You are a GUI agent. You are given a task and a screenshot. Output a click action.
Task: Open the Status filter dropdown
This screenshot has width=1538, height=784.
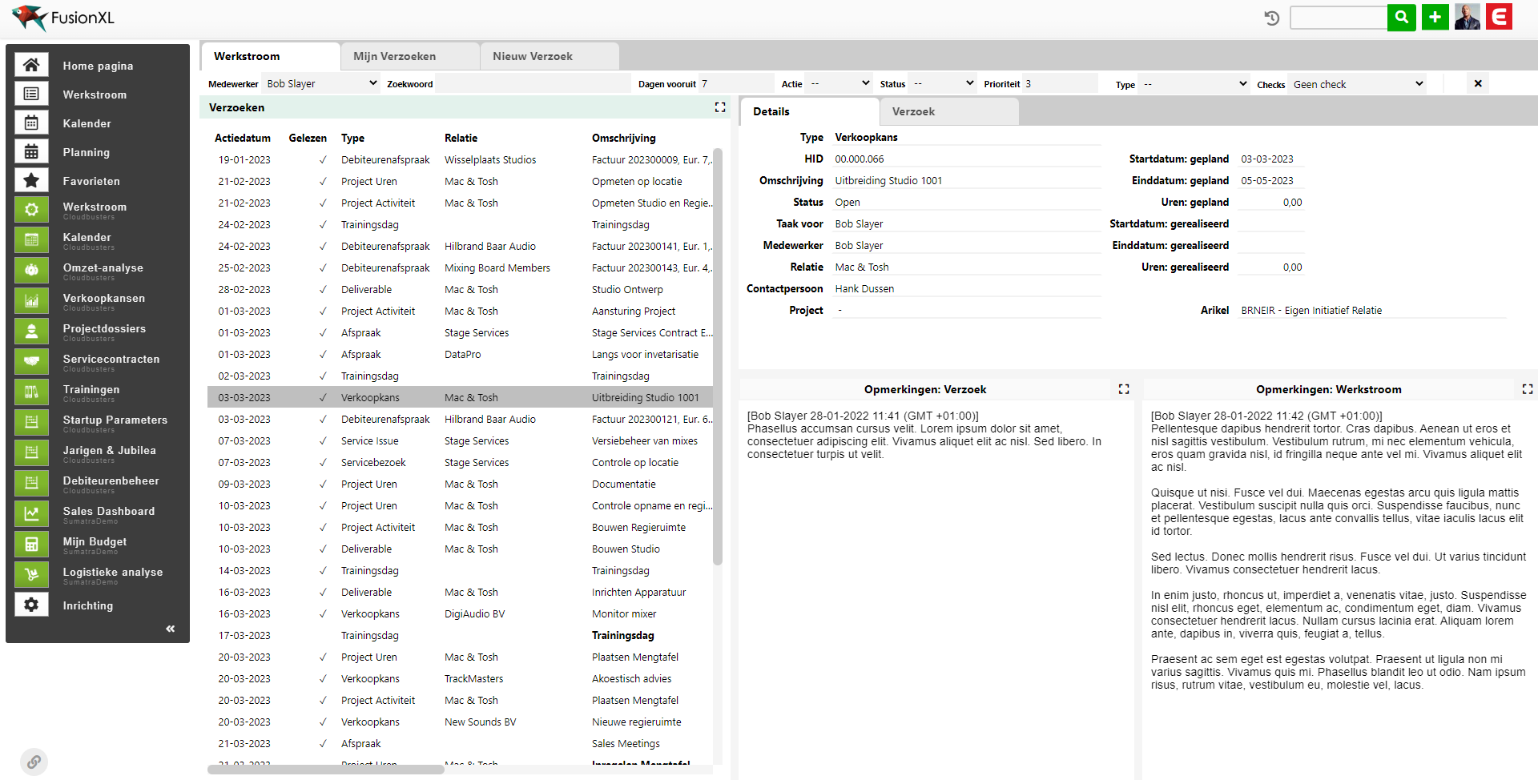(943, 83)
